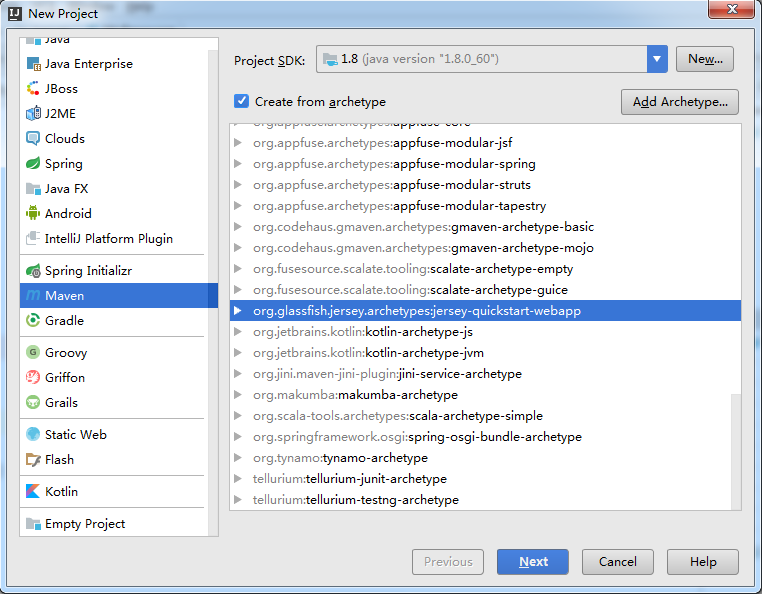
Task: Choose Empty Project type
Action: point(114,524)
